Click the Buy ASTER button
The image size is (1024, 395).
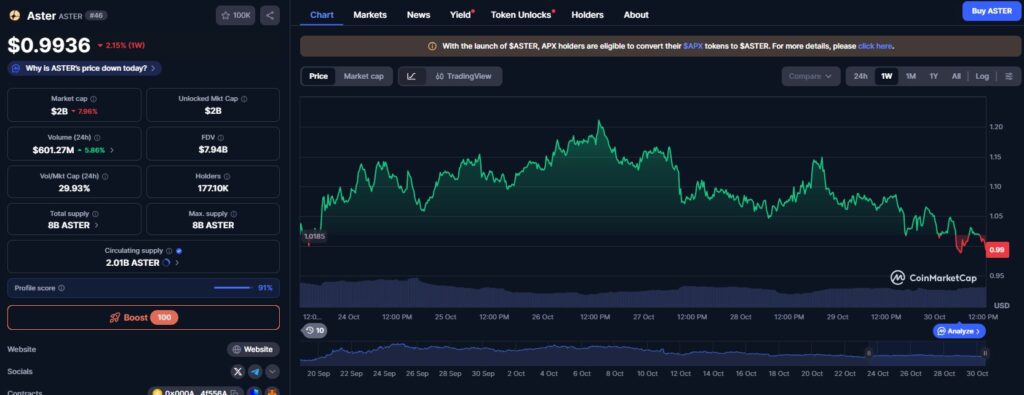(x=991, y=10)
